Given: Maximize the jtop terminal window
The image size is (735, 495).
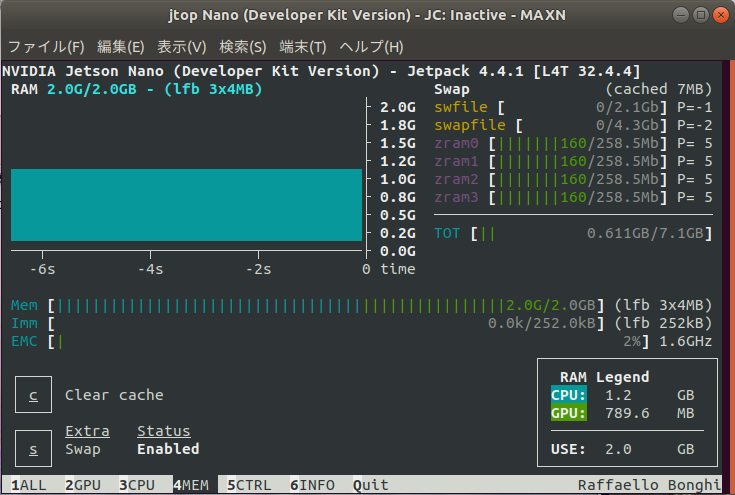Looking at the screenshot, I should (700, 15).
